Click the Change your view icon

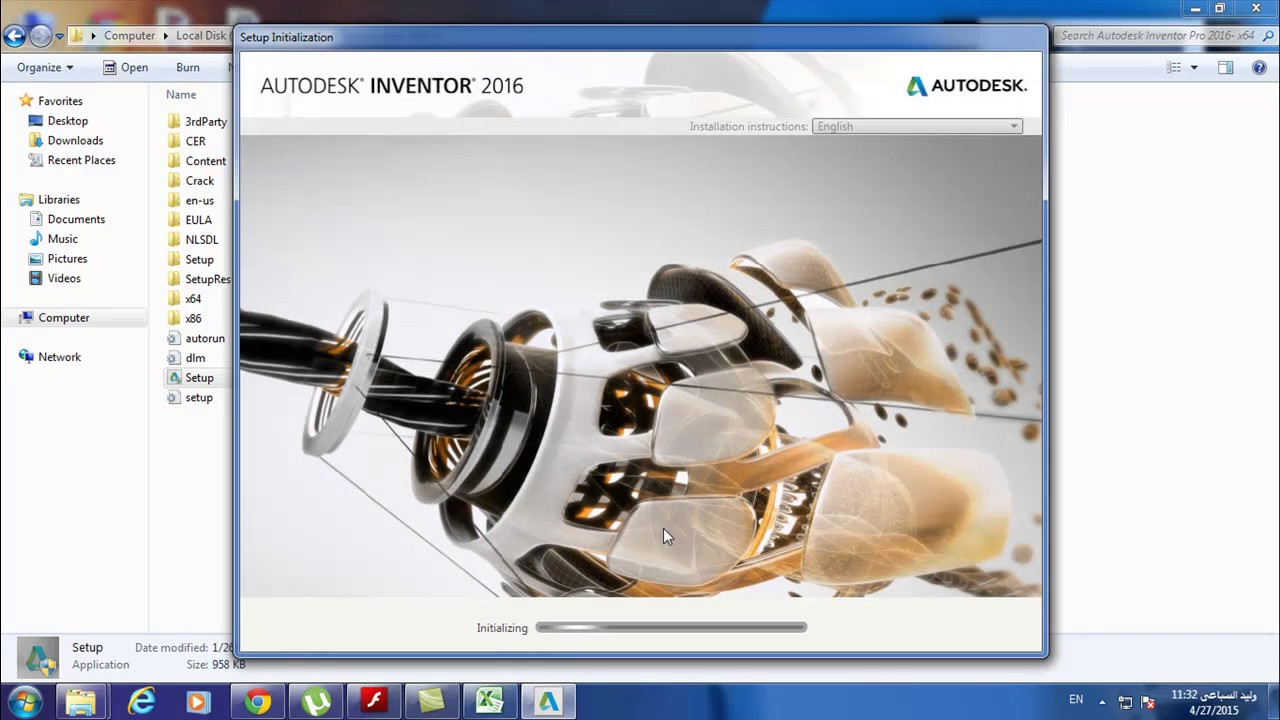pos(1174,67)
